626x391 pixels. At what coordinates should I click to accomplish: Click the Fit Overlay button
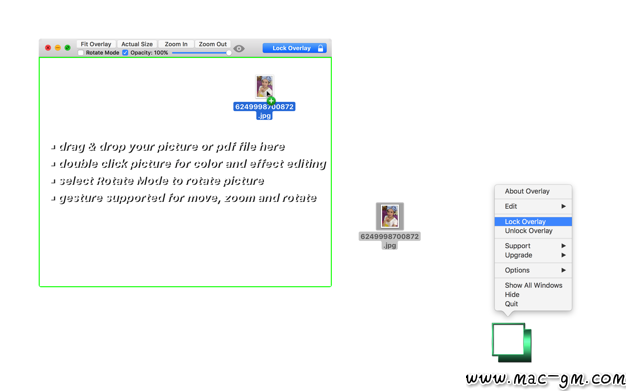click(96, 44)
